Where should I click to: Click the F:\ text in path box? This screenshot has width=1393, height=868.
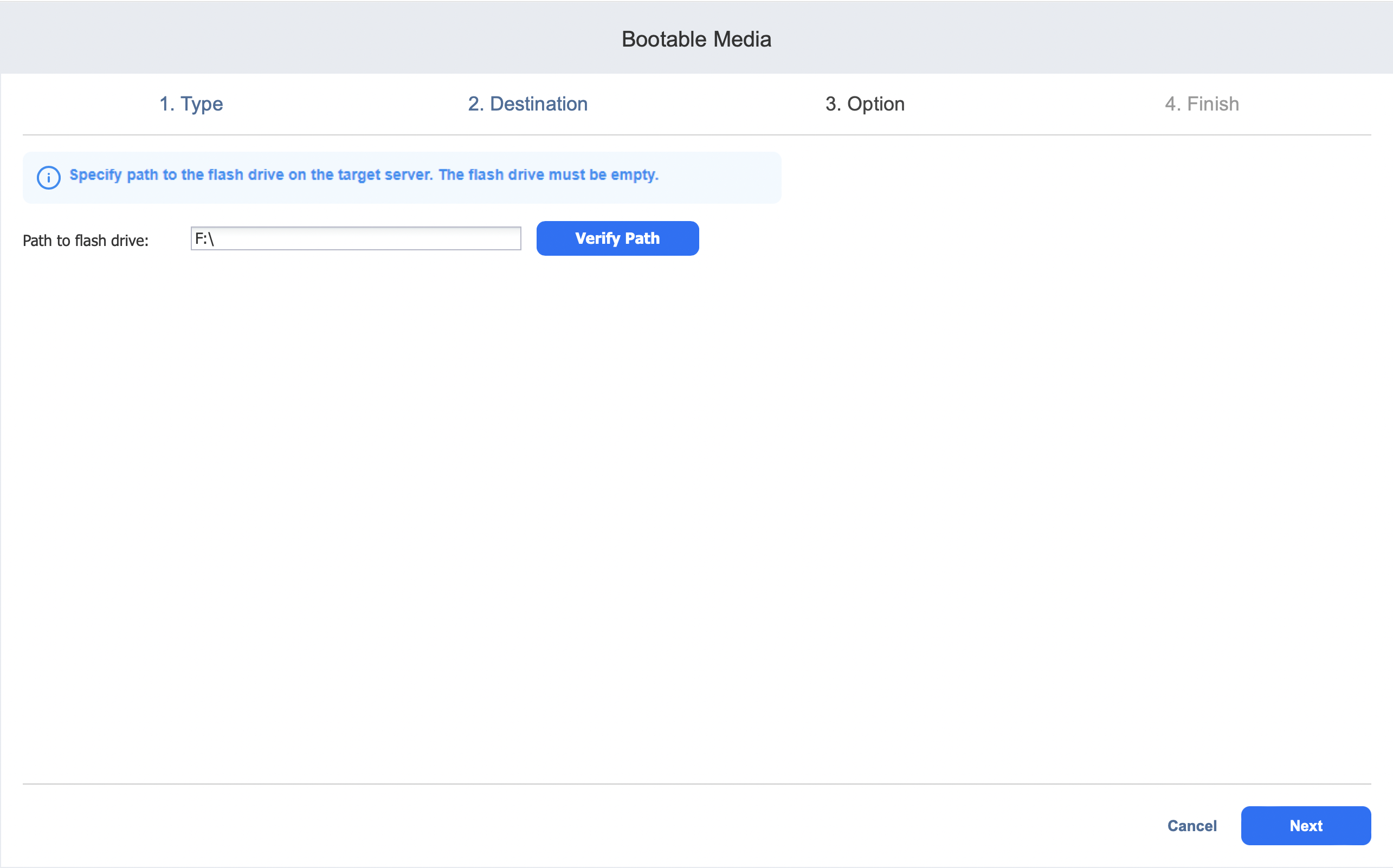(204, 238)
